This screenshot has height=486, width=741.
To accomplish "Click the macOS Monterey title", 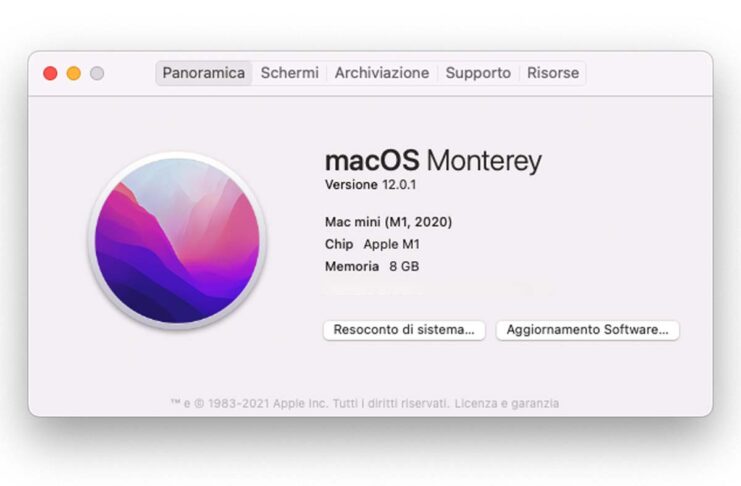I will pyautogui.click(x=433, y=160).
